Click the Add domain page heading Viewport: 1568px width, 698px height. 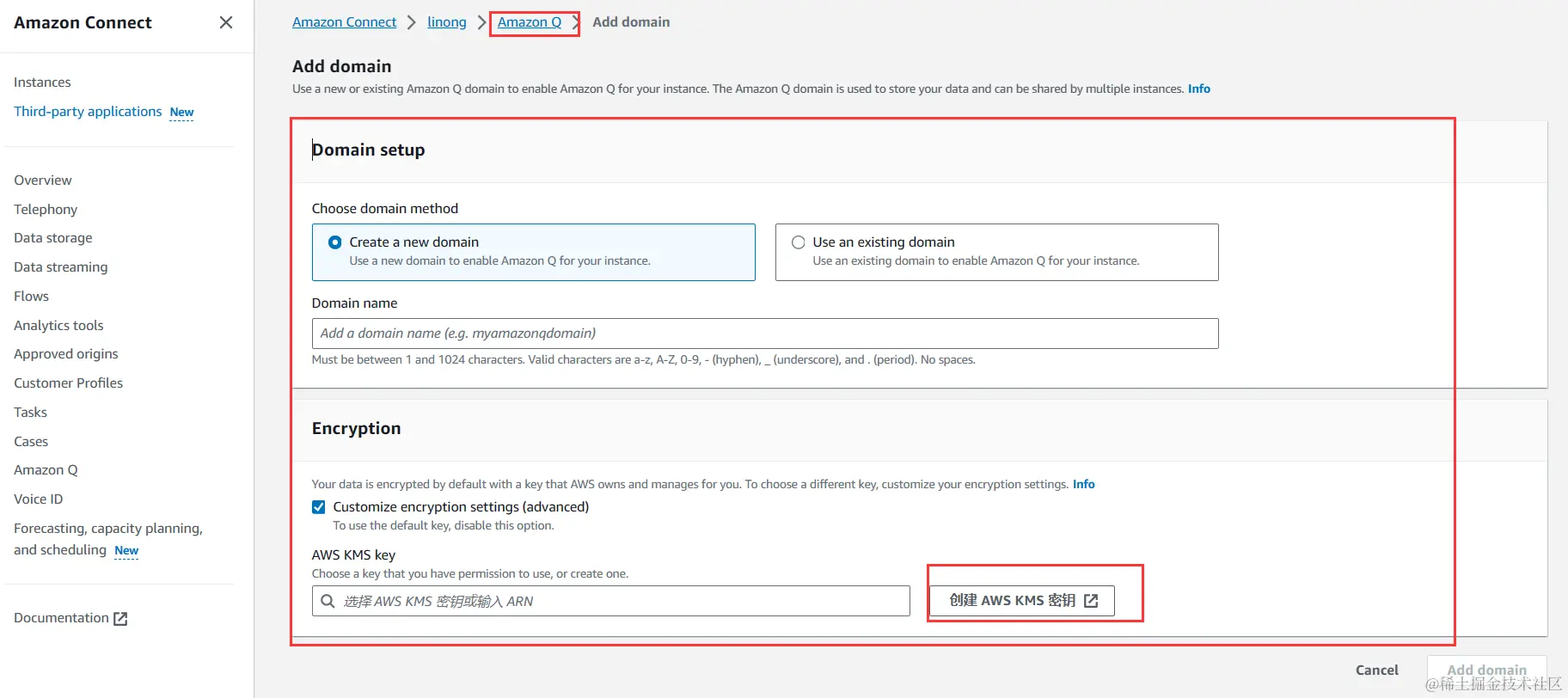pos(341,66)
